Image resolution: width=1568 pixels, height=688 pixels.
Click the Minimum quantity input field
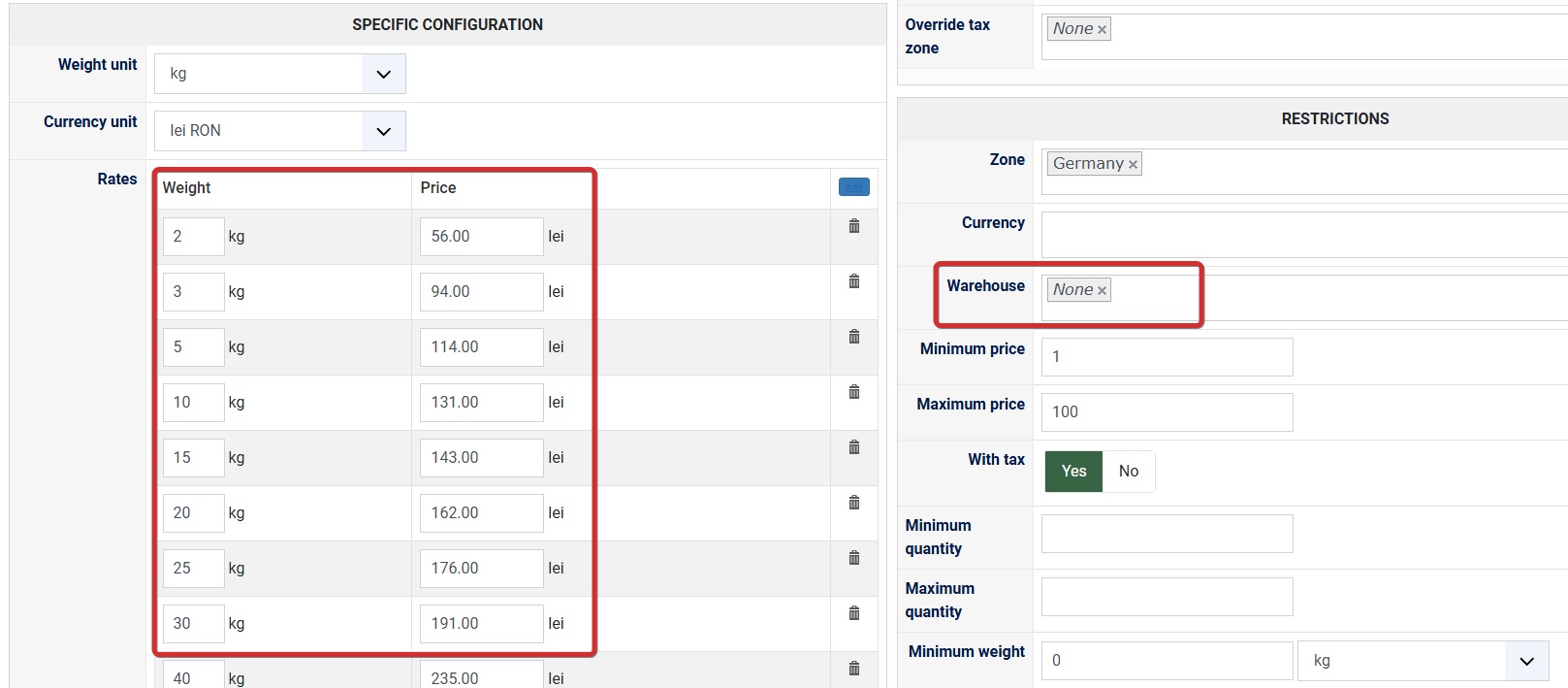pos(1167,534)
